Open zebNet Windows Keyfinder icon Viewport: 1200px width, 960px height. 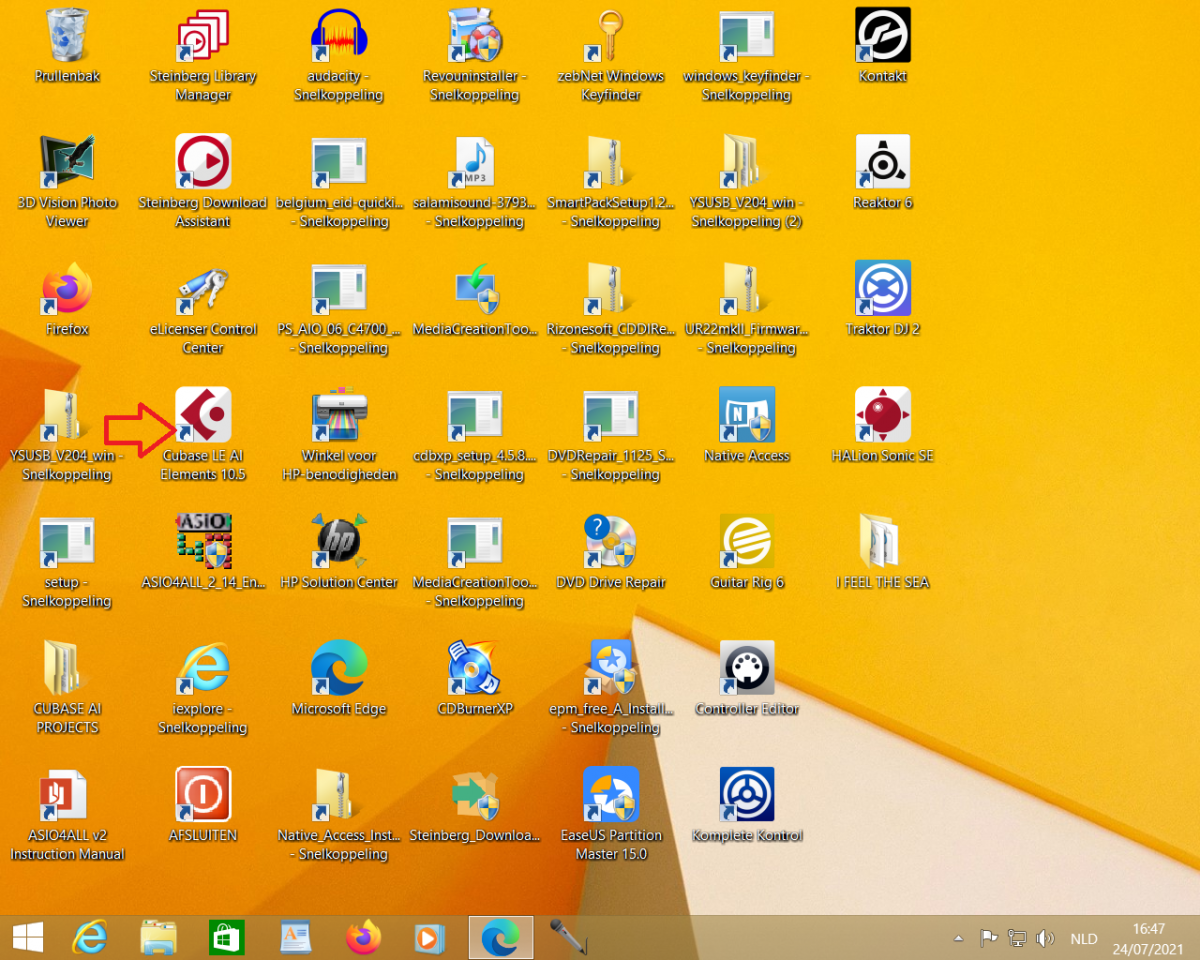tap(611, 35)
